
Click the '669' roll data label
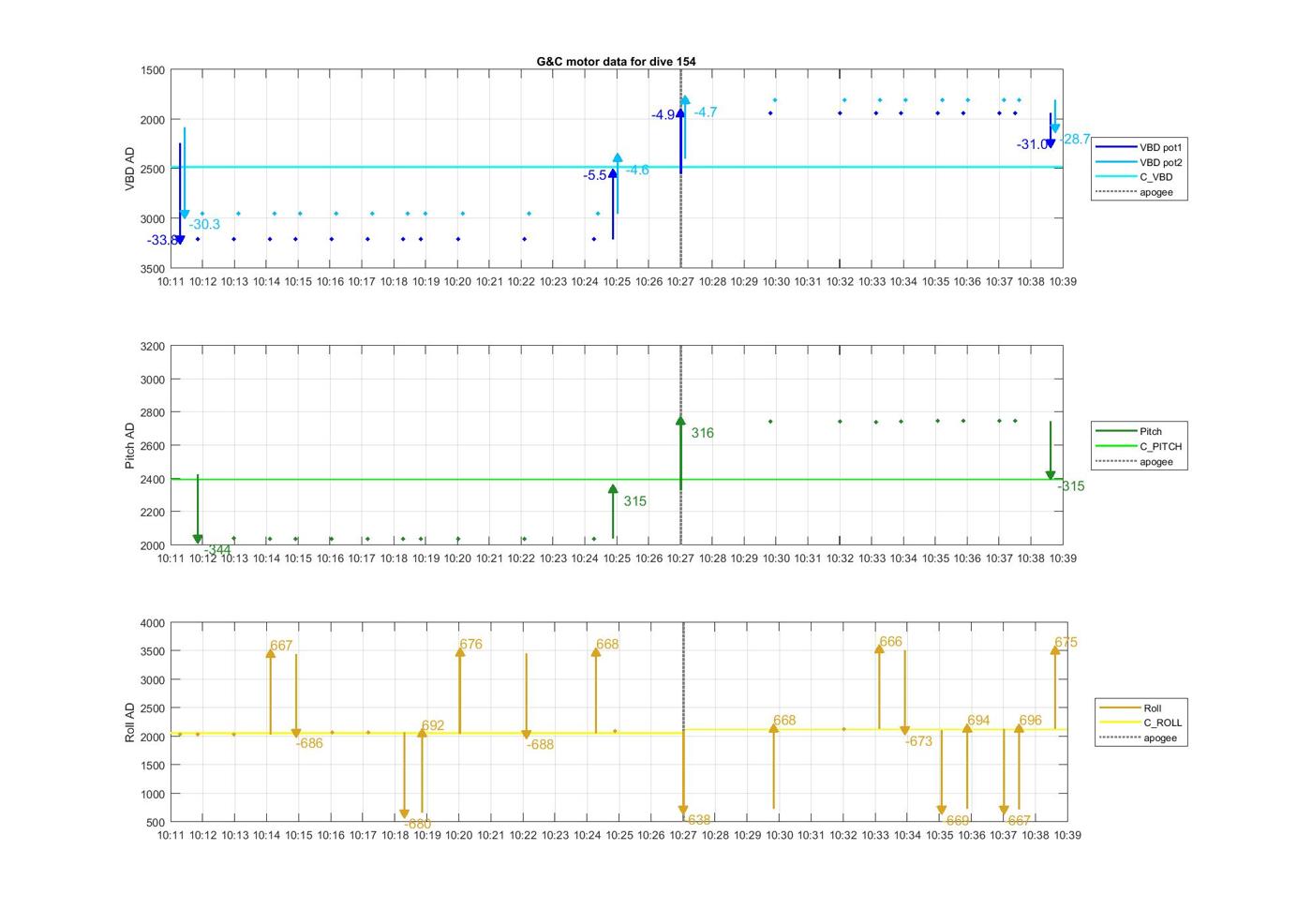tap(958, 821)
